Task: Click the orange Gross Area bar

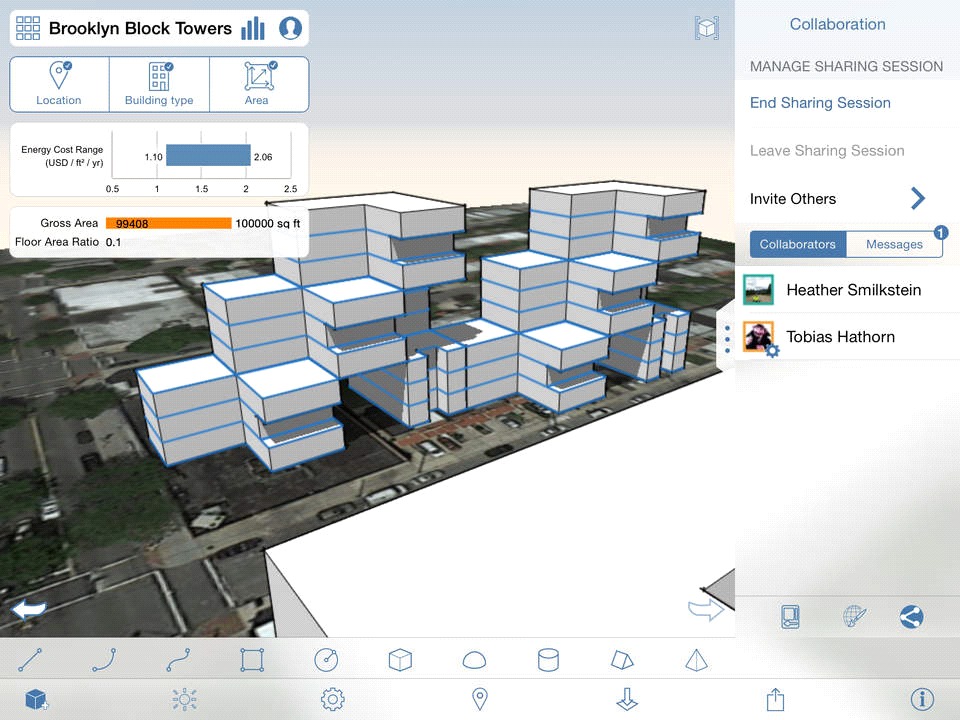Action: click(168, 223)
